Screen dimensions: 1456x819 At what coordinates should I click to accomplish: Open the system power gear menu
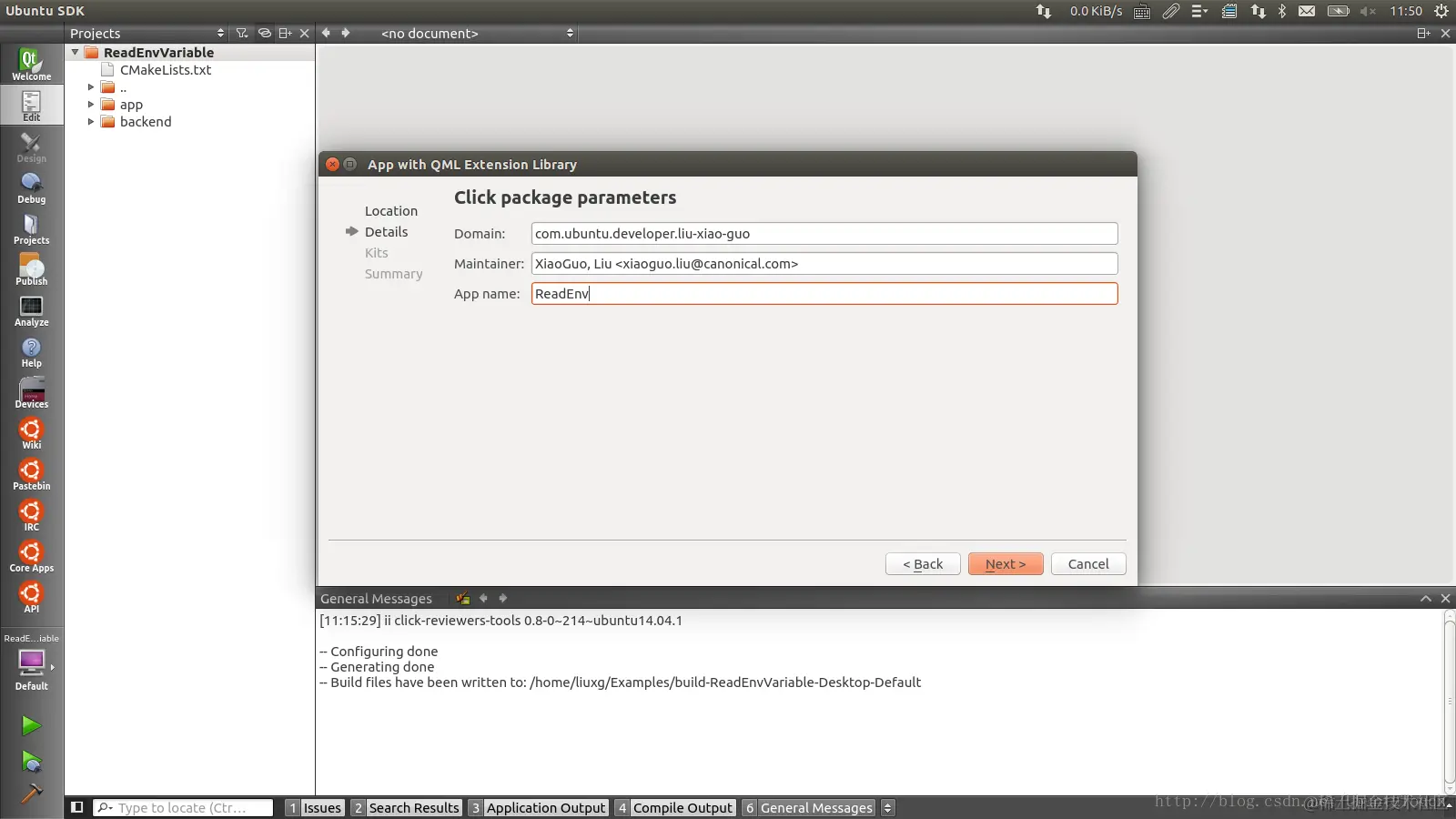pyautogui.click(x=1441, y=11)
